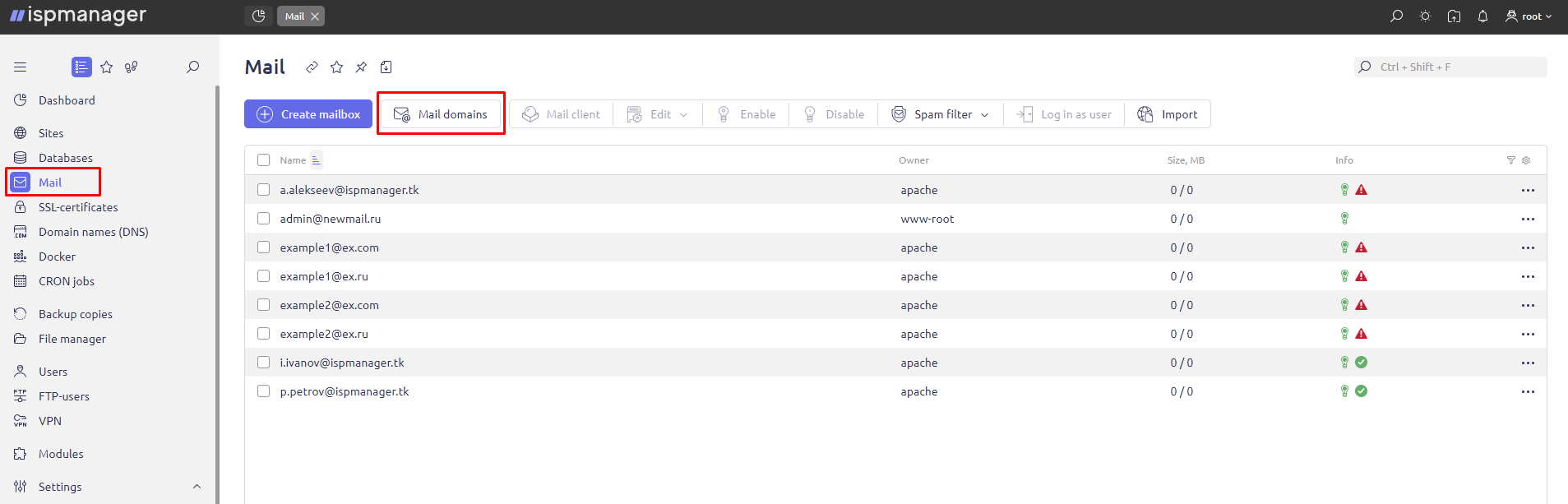Select the sidebar list view icon

click(x=81, y=67)
